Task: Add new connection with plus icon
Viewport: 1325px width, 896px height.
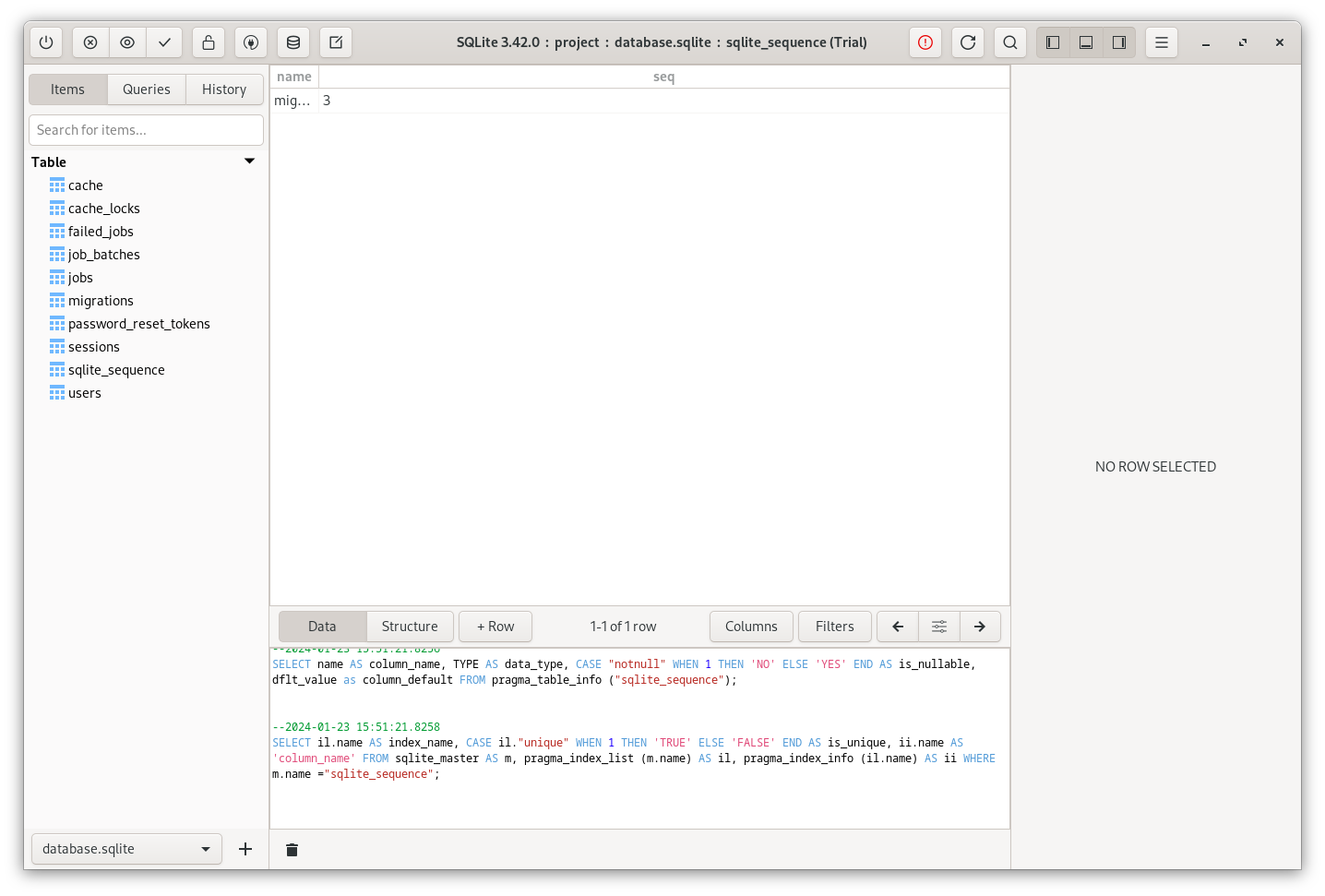Action: click(x=245, y=849)
